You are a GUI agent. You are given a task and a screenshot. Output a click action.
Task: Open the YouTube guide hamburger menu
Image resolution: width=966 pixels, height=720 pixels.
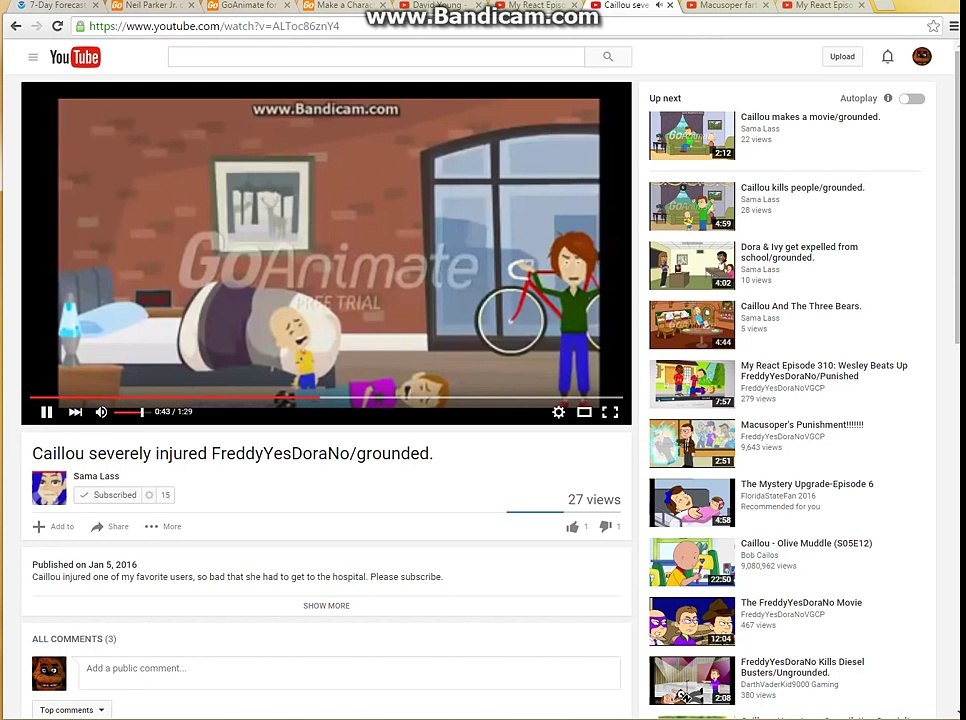pos(33,57)
